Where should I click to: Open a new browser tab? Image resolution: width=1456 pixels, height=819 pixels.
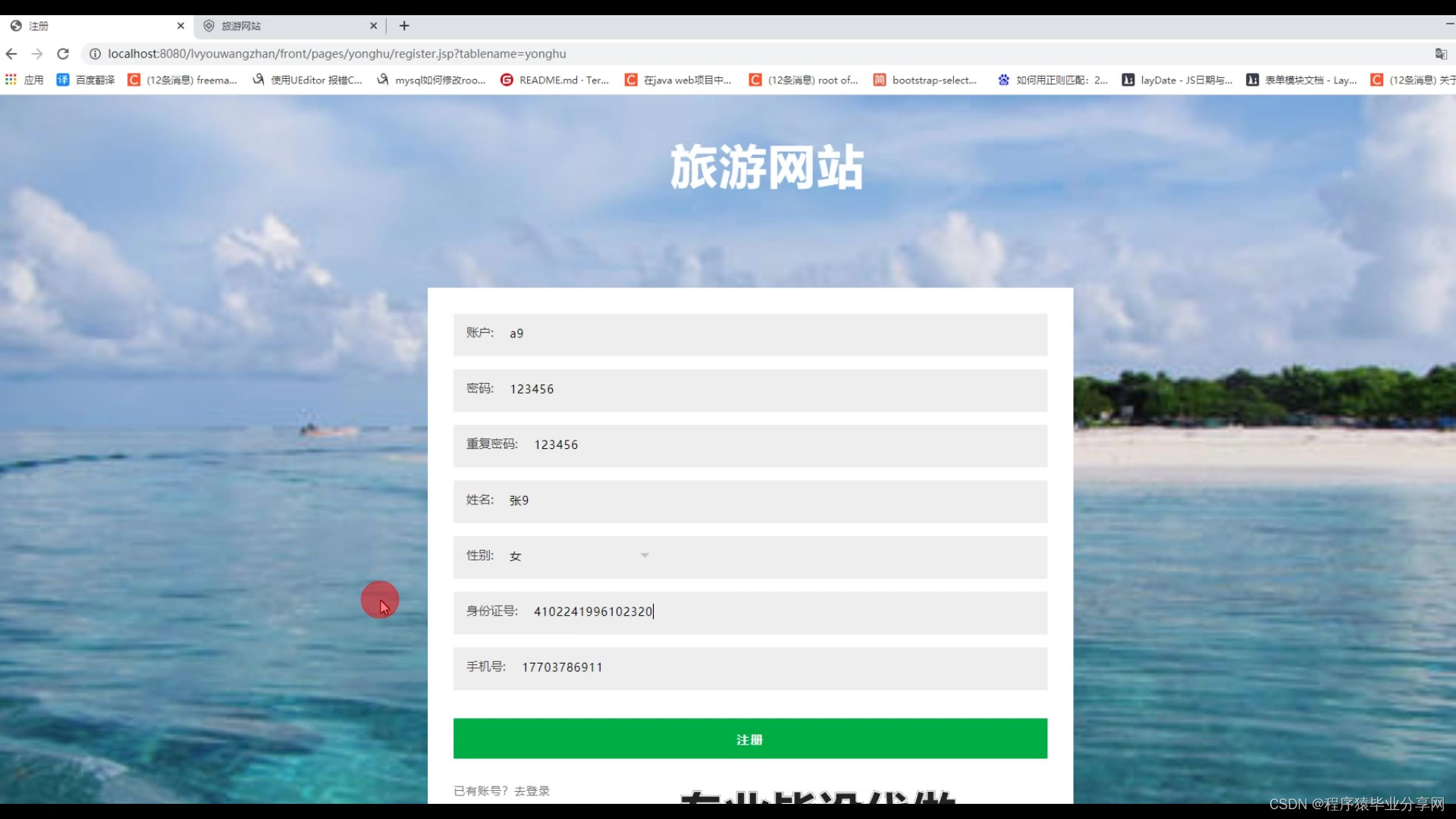pyautogui.click(x=404, y=26)
